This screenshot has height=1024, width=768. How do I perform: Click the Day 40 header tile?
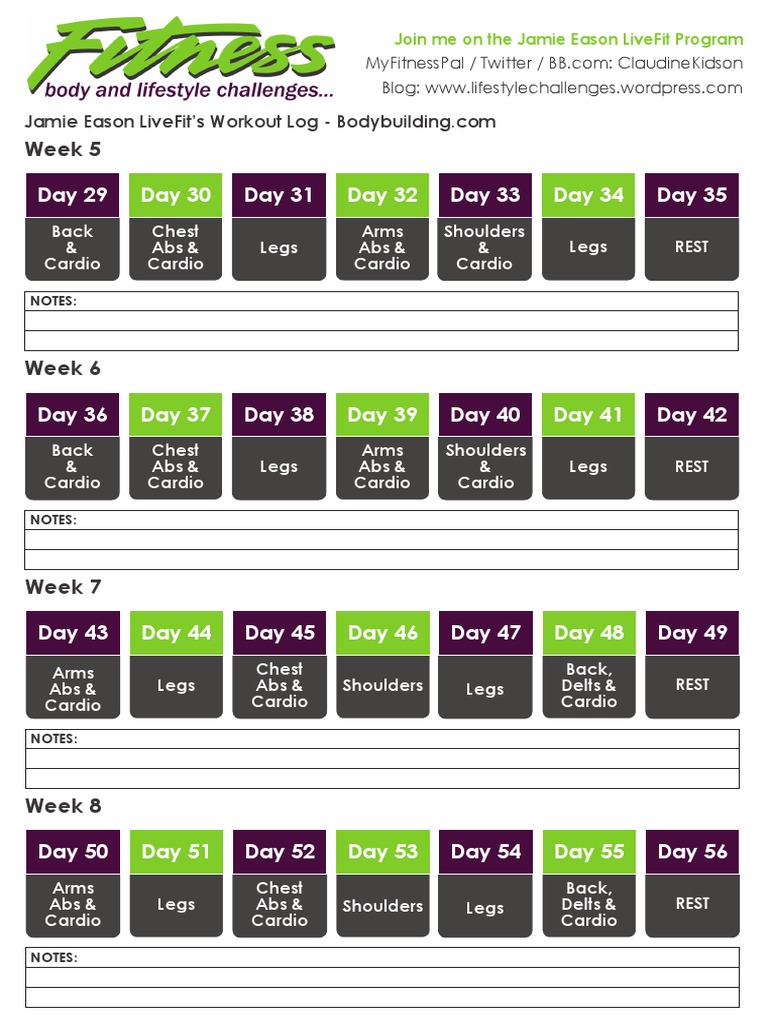point(485,414)
